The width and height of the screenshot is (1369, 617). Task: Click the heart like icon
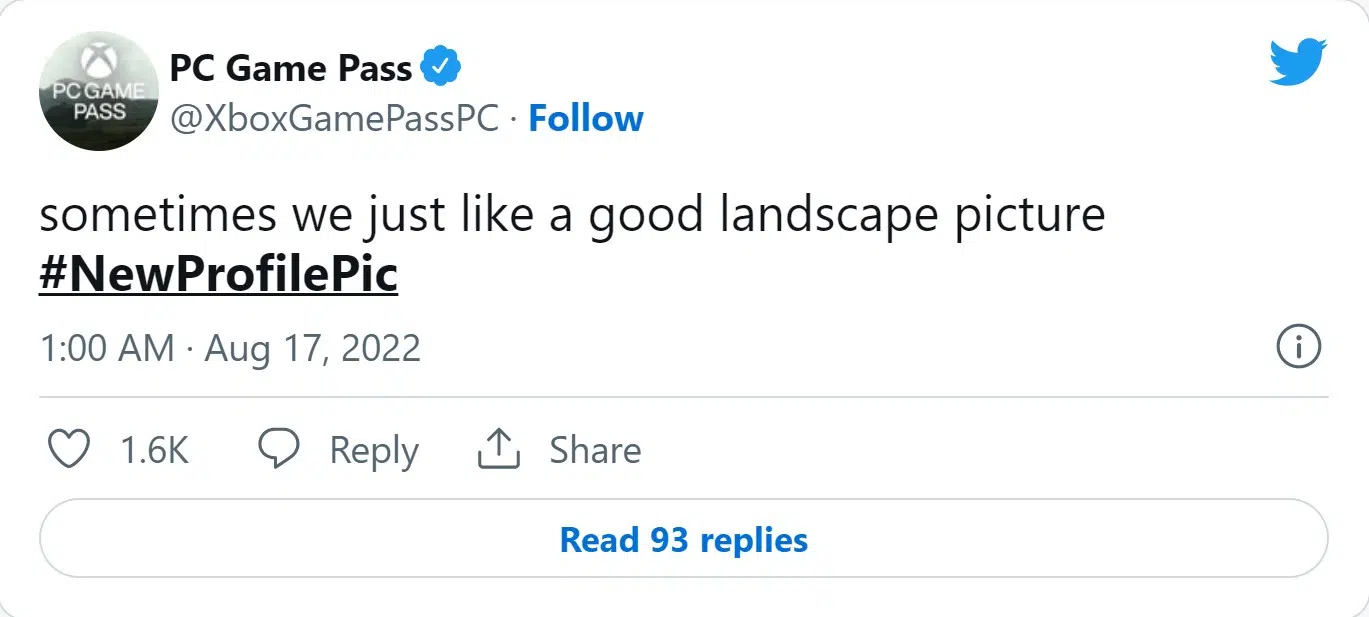[70, 450]
